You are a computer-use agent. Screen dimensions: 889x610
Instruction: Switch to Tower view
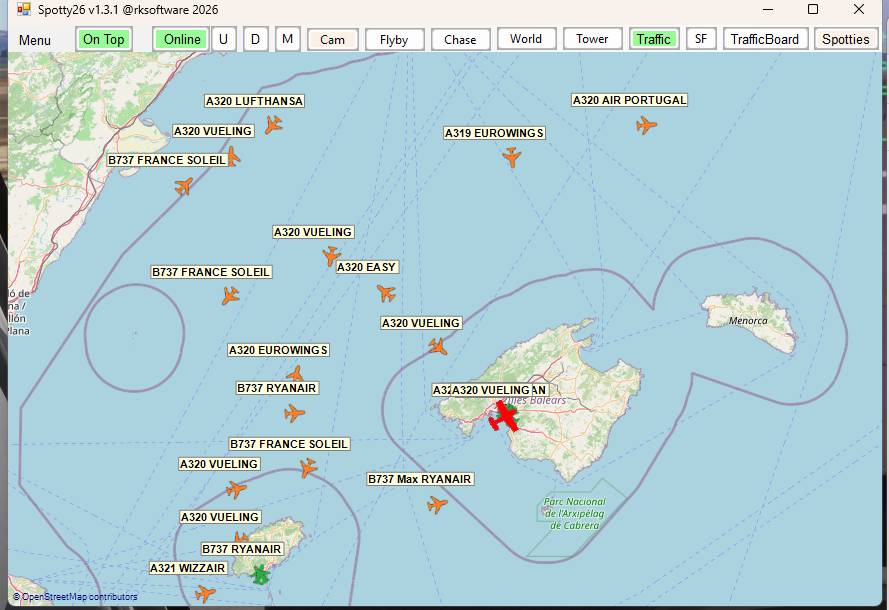pos(592,39)
